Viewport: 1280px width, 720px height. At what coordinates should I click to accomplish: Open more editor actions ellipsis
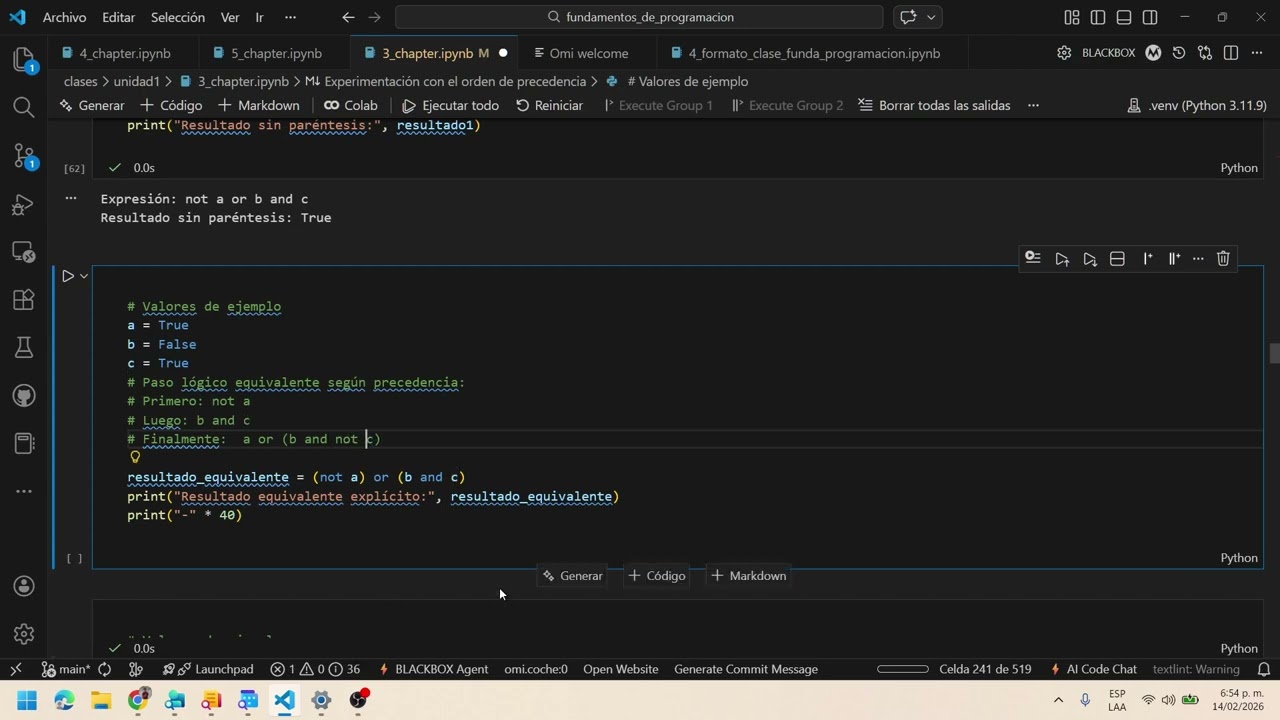pos(1257,53)
